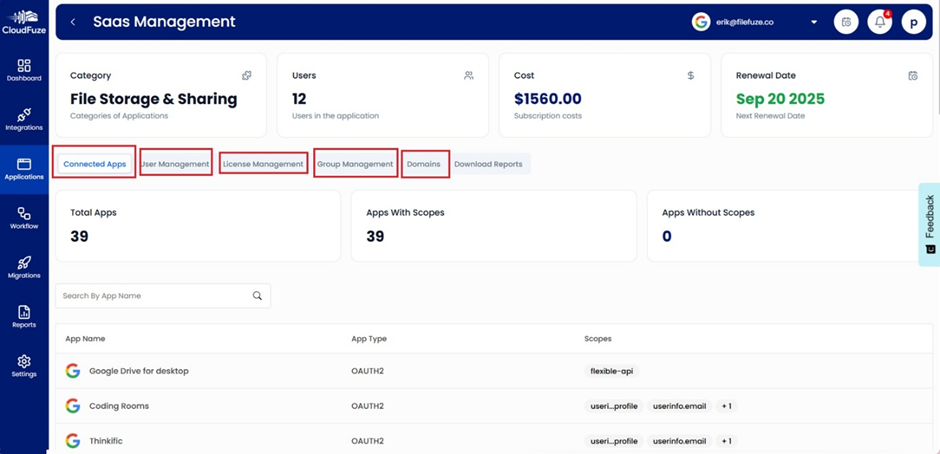Click the puzzle icon on Category card
Image resolution: width=940 pixels, height=454 pixels.
click(x=246, y=76)
